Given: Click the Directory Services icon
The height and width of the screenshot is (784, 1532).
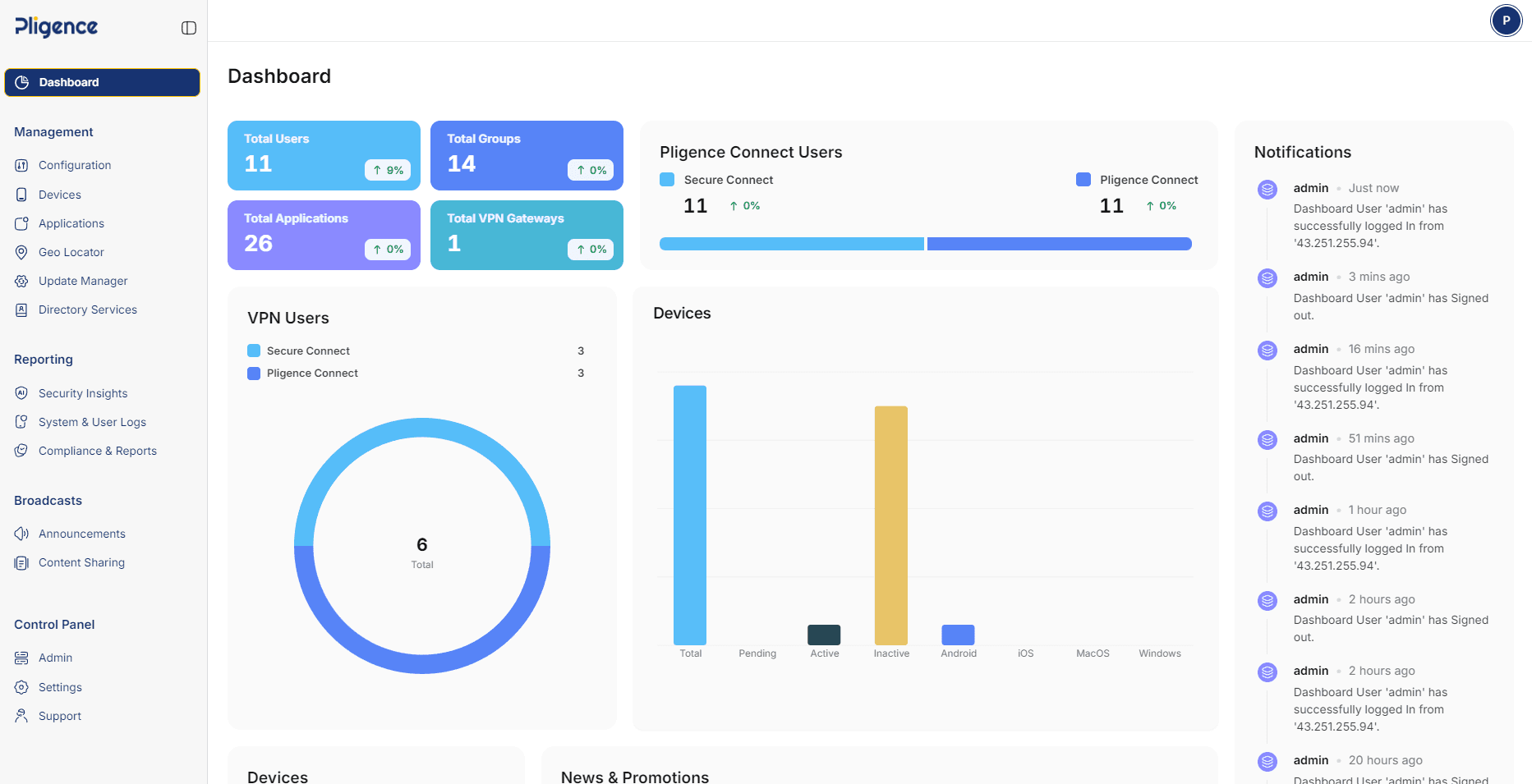Looking at the screenshot, I should pos(21,309).
